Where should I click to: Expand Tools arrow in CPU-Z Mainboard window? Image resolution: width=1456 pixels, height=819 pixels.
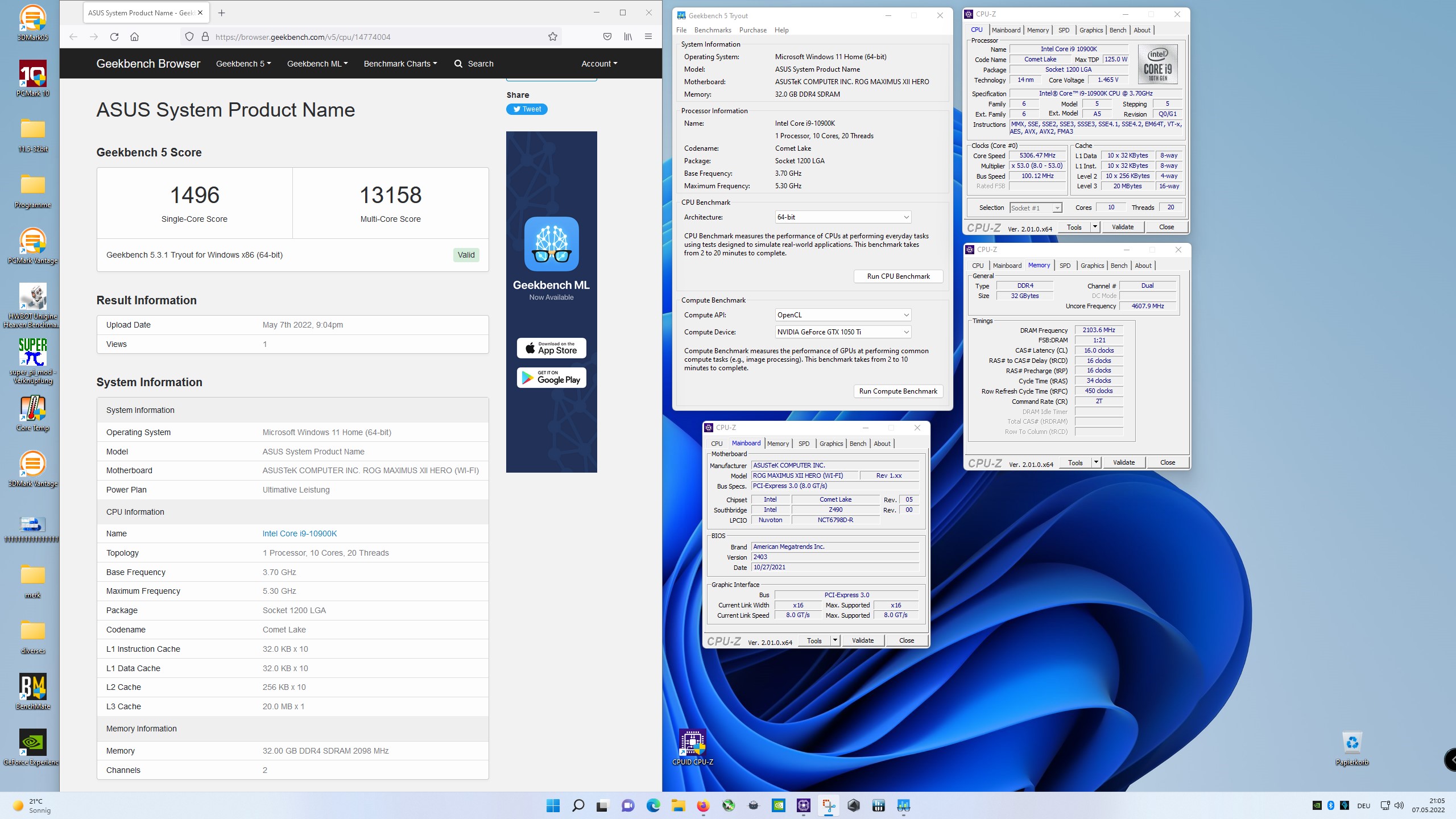(x=835, y=640)
